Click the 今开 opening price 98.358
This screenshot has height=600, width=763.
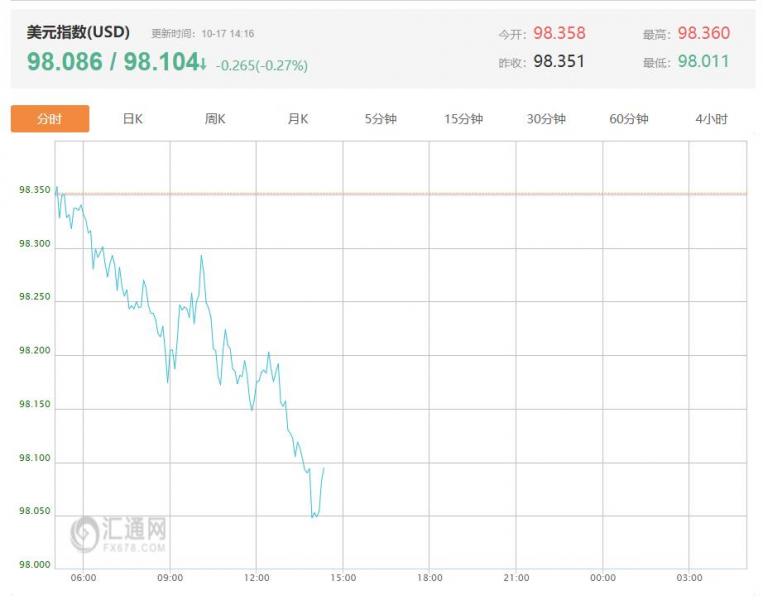point(559,33)
